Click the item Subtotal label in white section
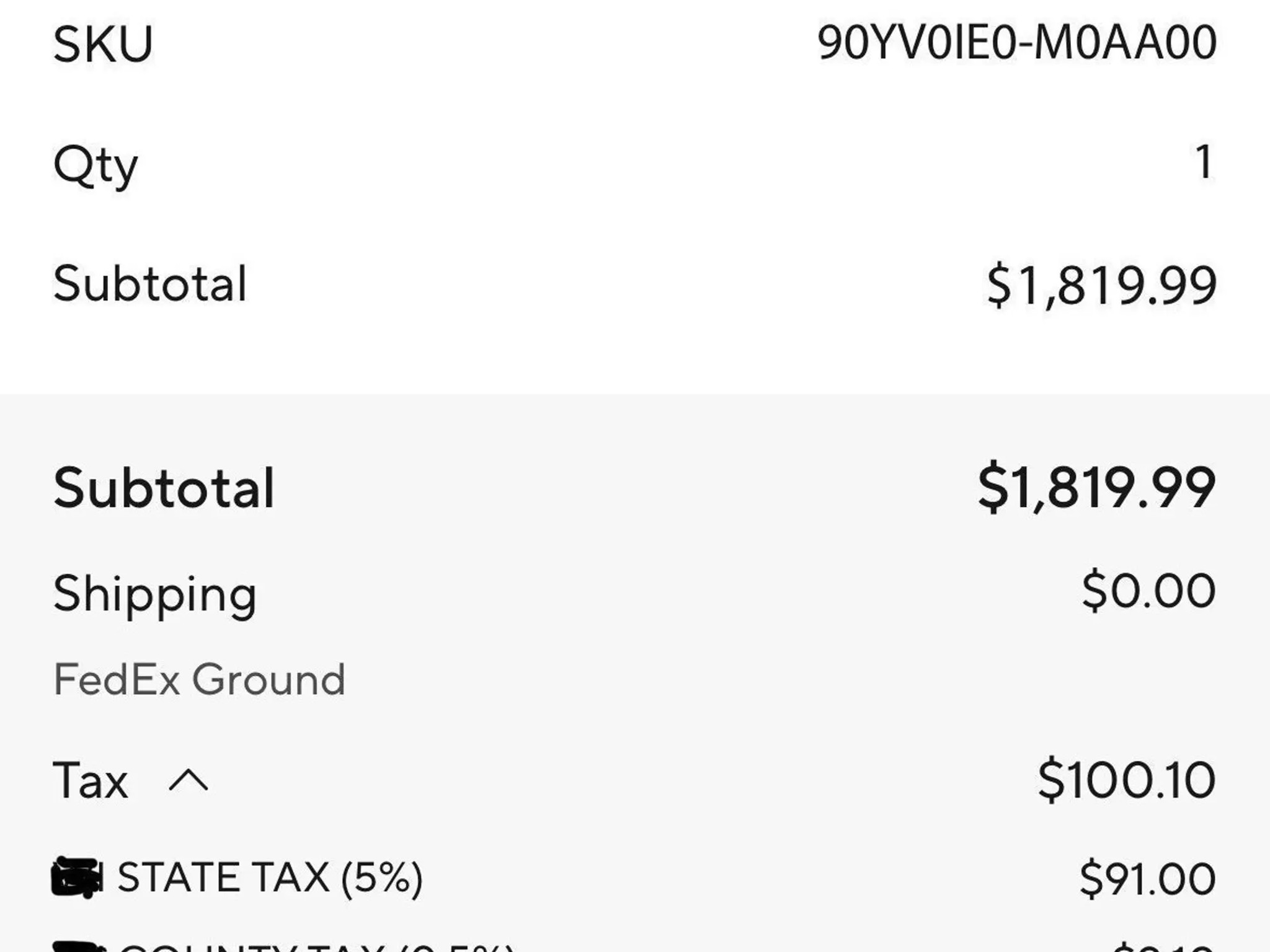The image size is (1270, 952). (151, 284)
